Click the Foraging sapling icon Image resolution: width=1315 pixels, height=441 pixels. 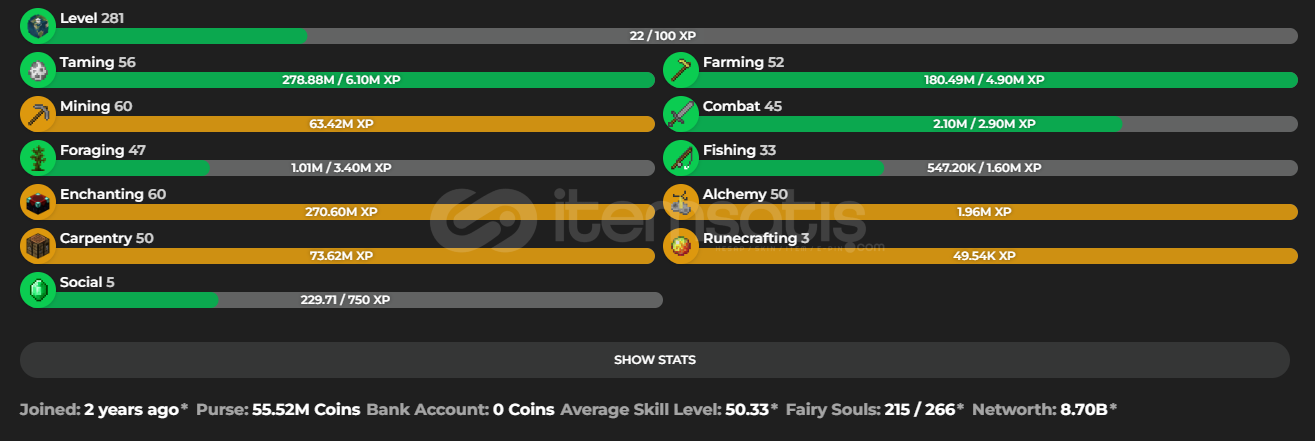click(x=38, y=158)
